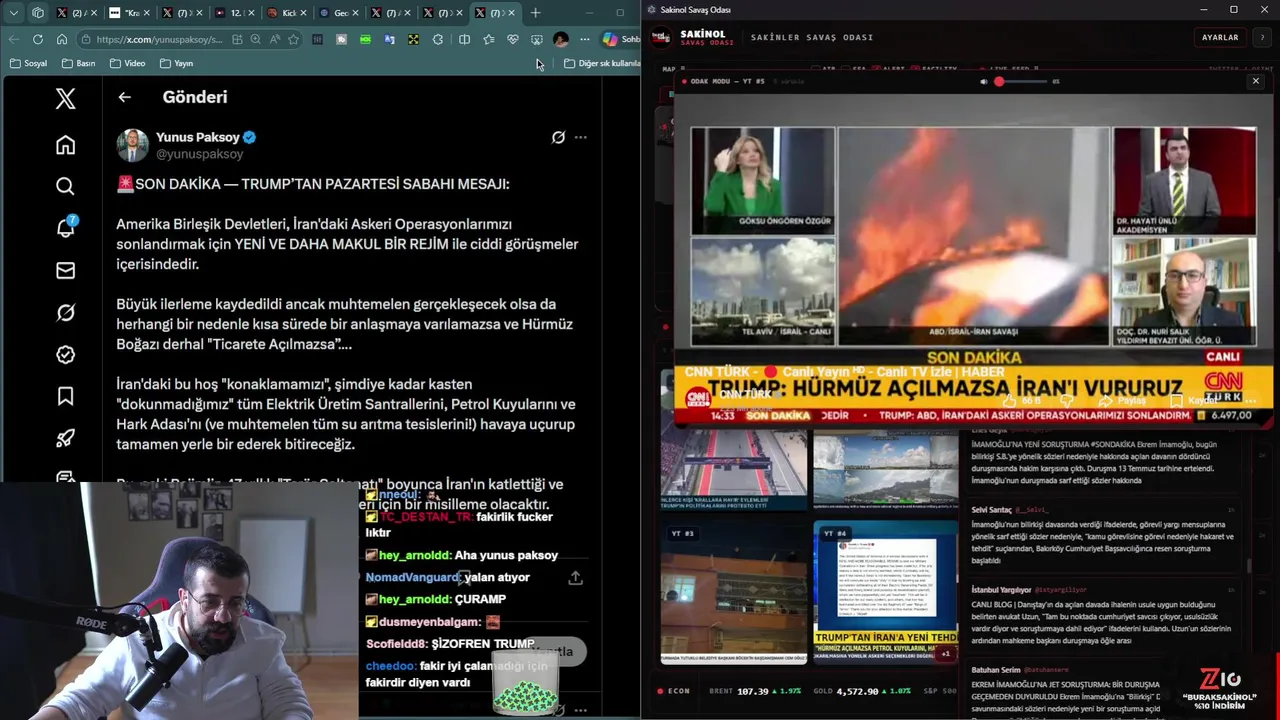This screenshot has width=1280, height=720.
Task: Open Grok in the X sidebar
Action: coord(65,313)
